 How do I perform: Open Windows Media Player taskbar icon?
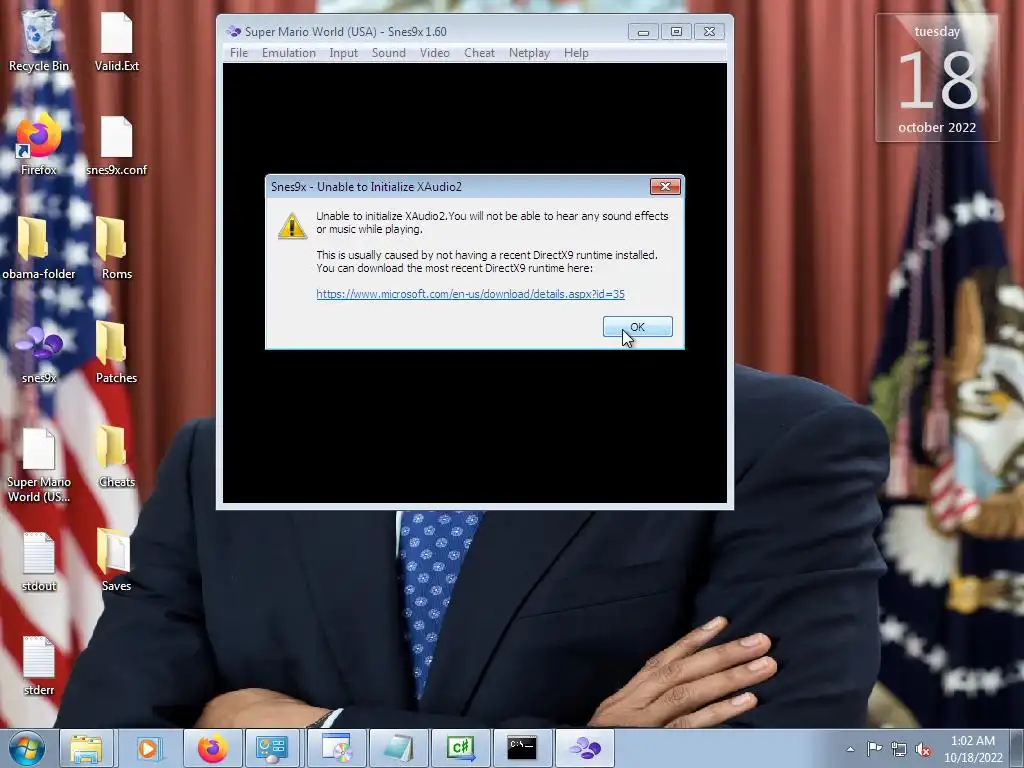point(148,748)
